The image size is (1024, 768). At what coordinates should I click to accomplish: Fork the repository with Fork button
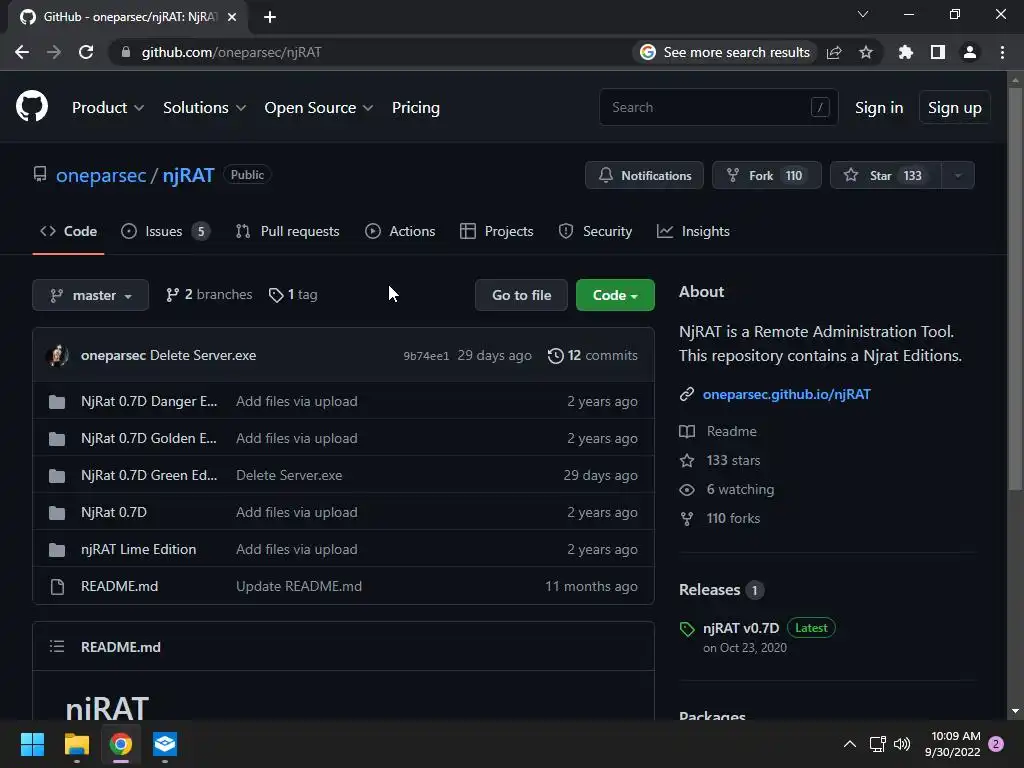767,175
